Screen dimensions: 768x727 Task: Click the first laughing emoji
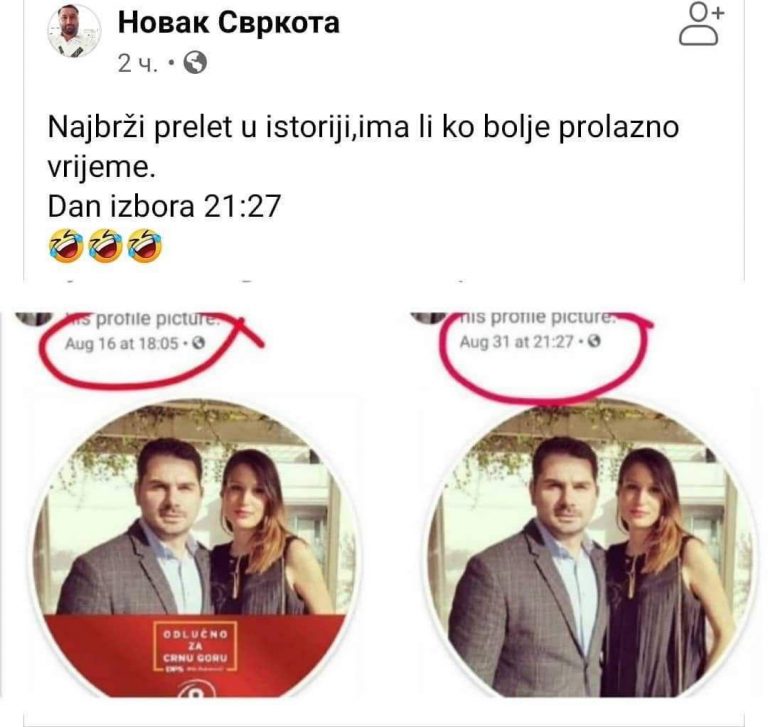coord(66,245)
